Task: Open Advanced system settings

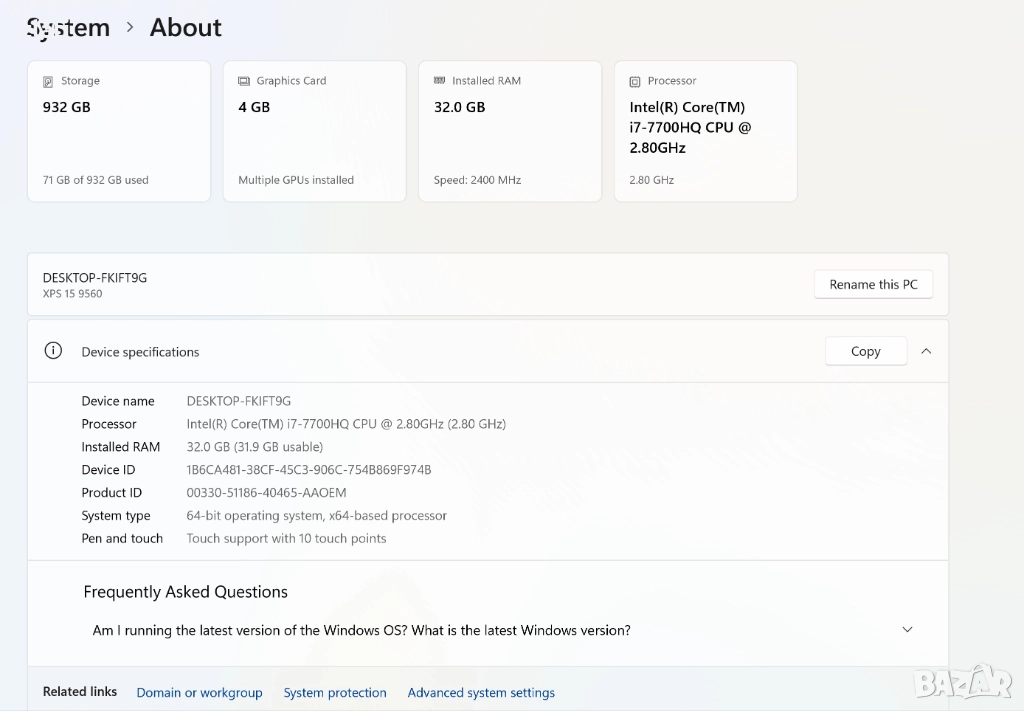Action: [481, 692]
